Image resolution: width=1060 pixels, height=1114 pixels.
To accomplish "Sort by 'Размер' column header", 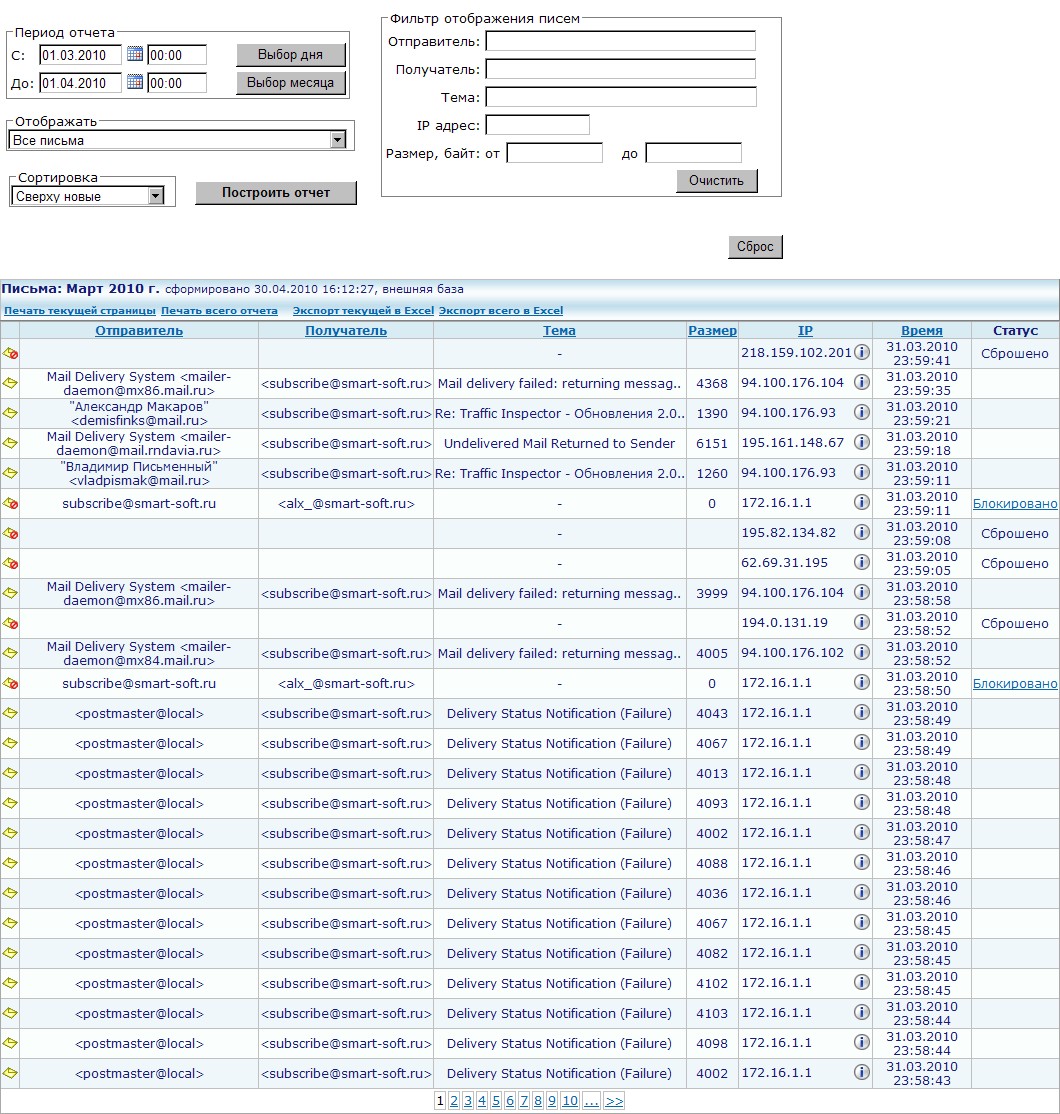I will (713, 330).
